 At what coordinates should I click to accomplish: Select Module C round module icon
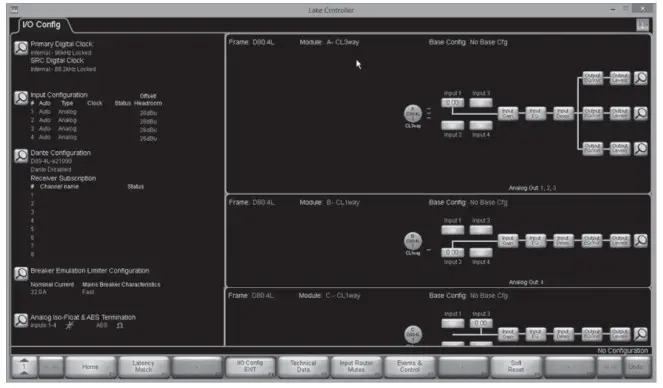click(413, 335)
